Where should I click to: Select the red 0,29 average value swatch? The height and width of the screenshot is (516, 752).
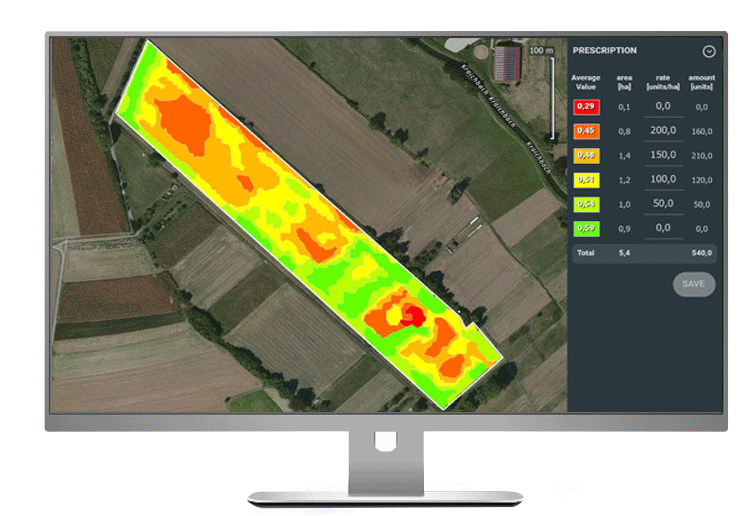[586, 106]
